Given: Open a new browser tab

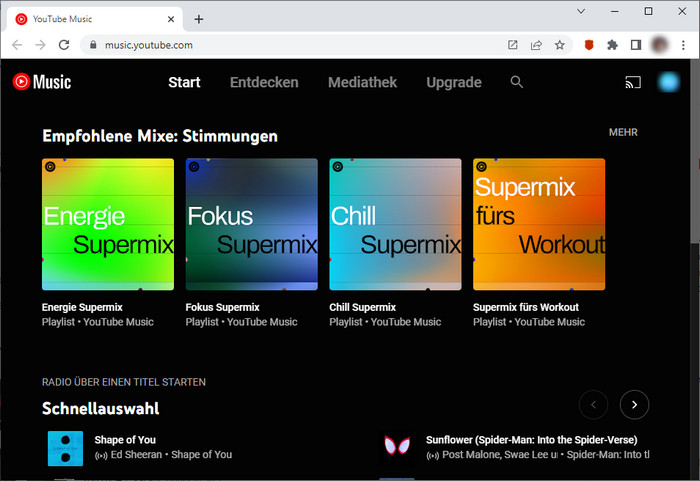Looking at the screenshot, I should [x=199, y=19].
